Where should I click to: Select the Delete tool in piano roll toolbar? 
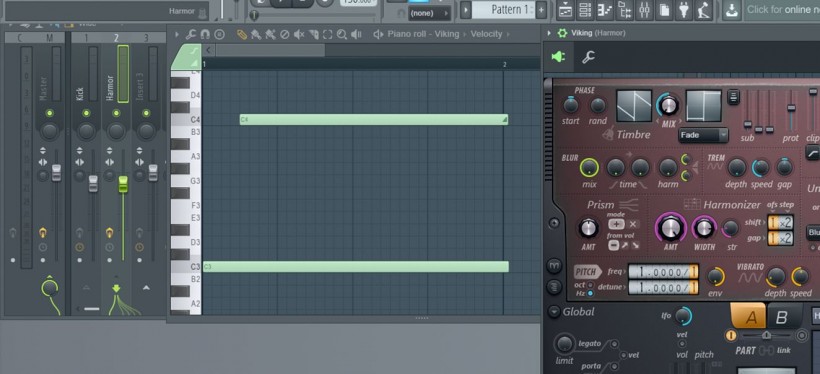point(284,35)
